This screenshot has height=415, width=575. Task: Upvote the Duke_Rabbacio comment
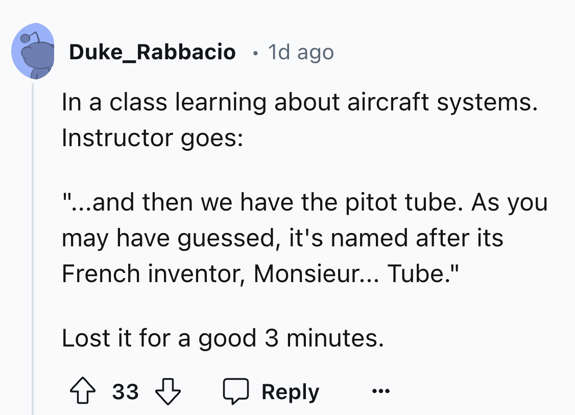click(x=83, y=391)
